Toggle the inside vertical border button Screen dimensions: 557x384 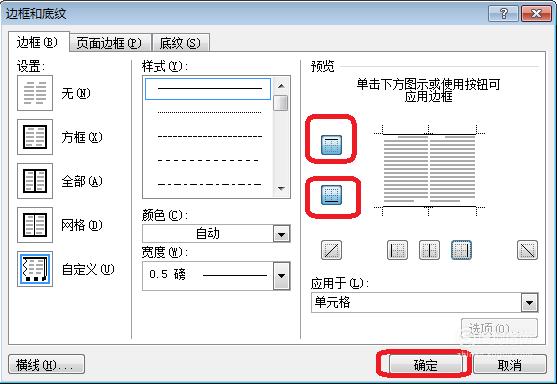tap(429, 250)
